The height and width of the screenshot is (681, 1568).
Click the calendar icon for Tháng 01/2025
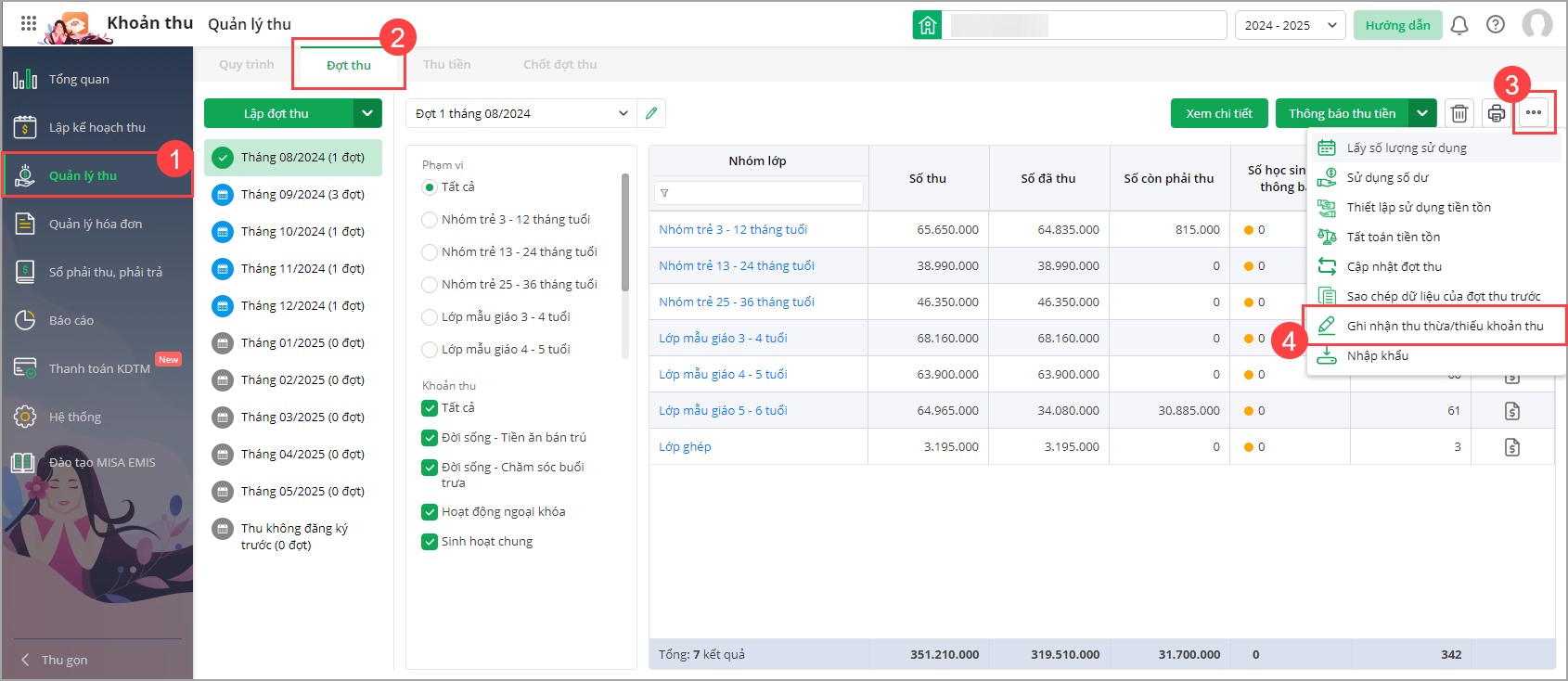pyautogui.click(x=222, y=342)
